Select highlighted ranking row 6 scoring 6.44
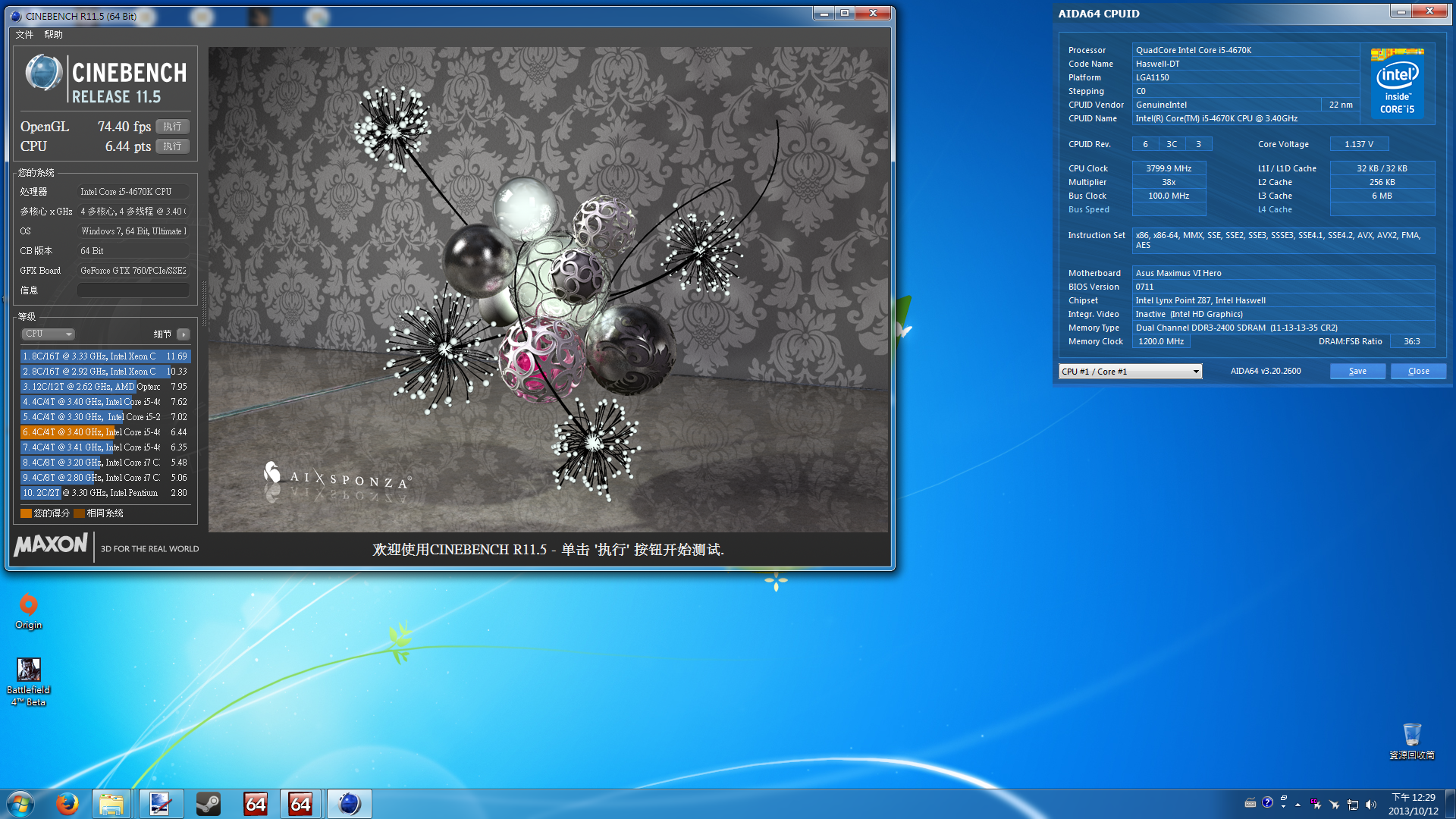Image resolution: width=1456 pixels, height=819 pixels. coord(105,432)
